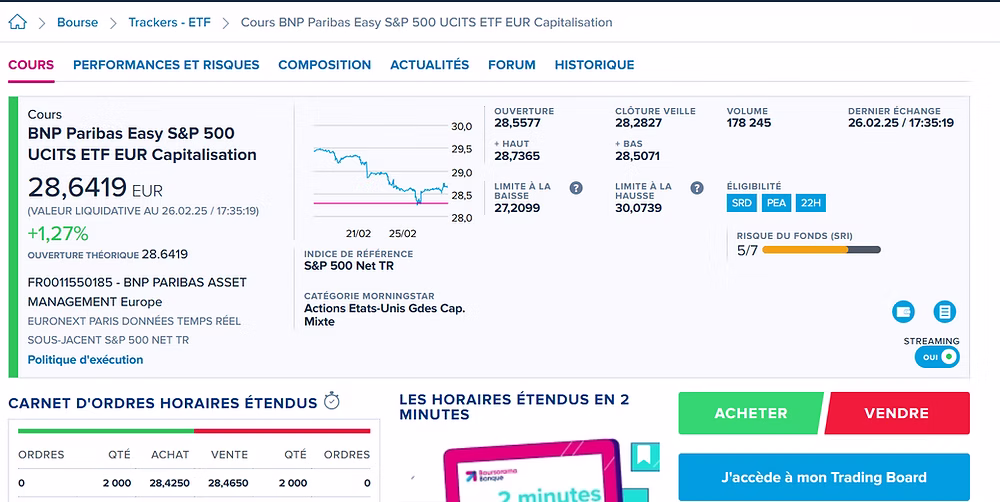Click the Volume value 178 245
Viewport: 1000px width, 502px height.
coord(749,123)
